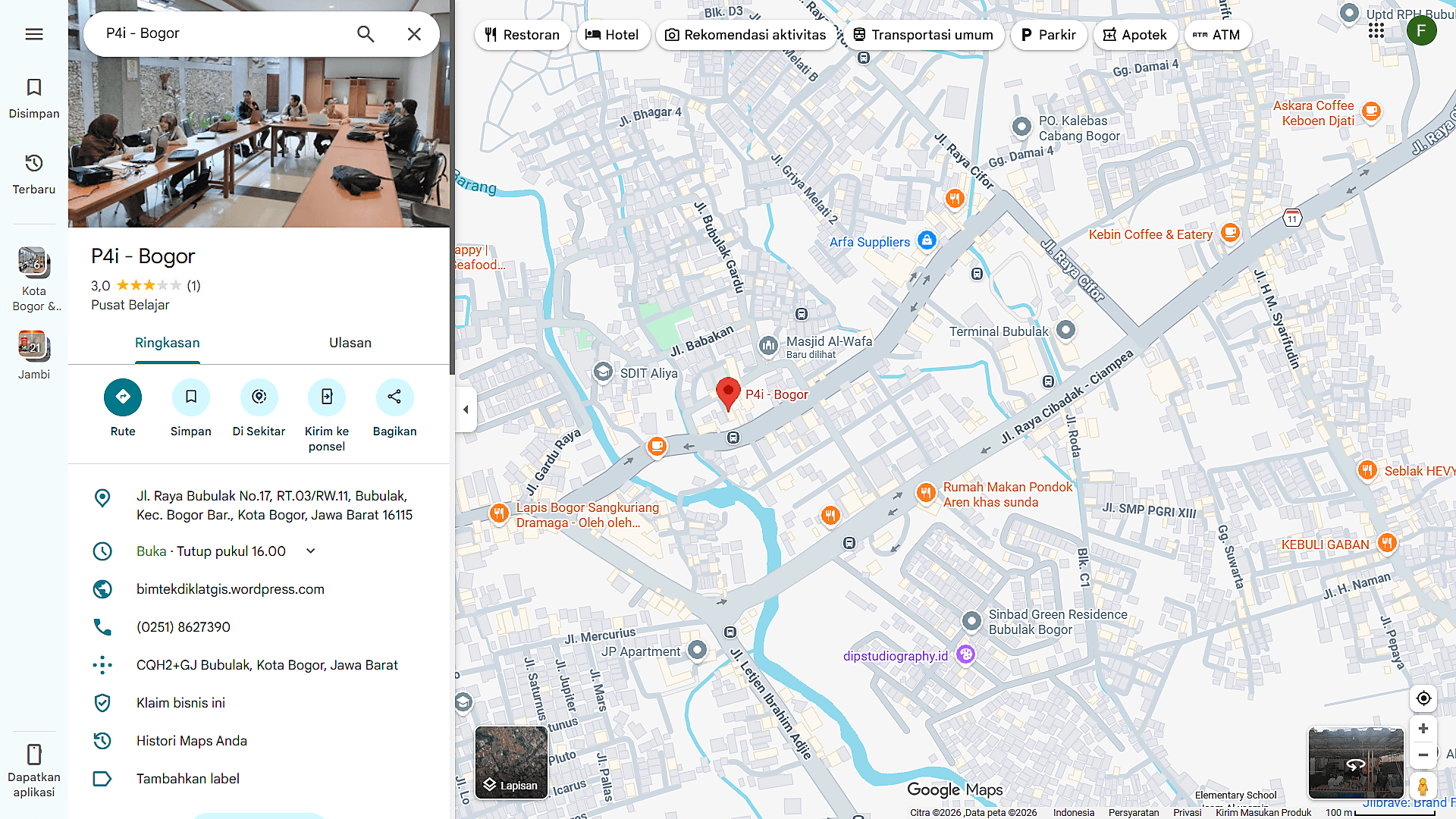The height and width of the screenshot is (819, 1456).
Task: Select Terminal Bubulak map marker
Action: [x=1065, y=330]
